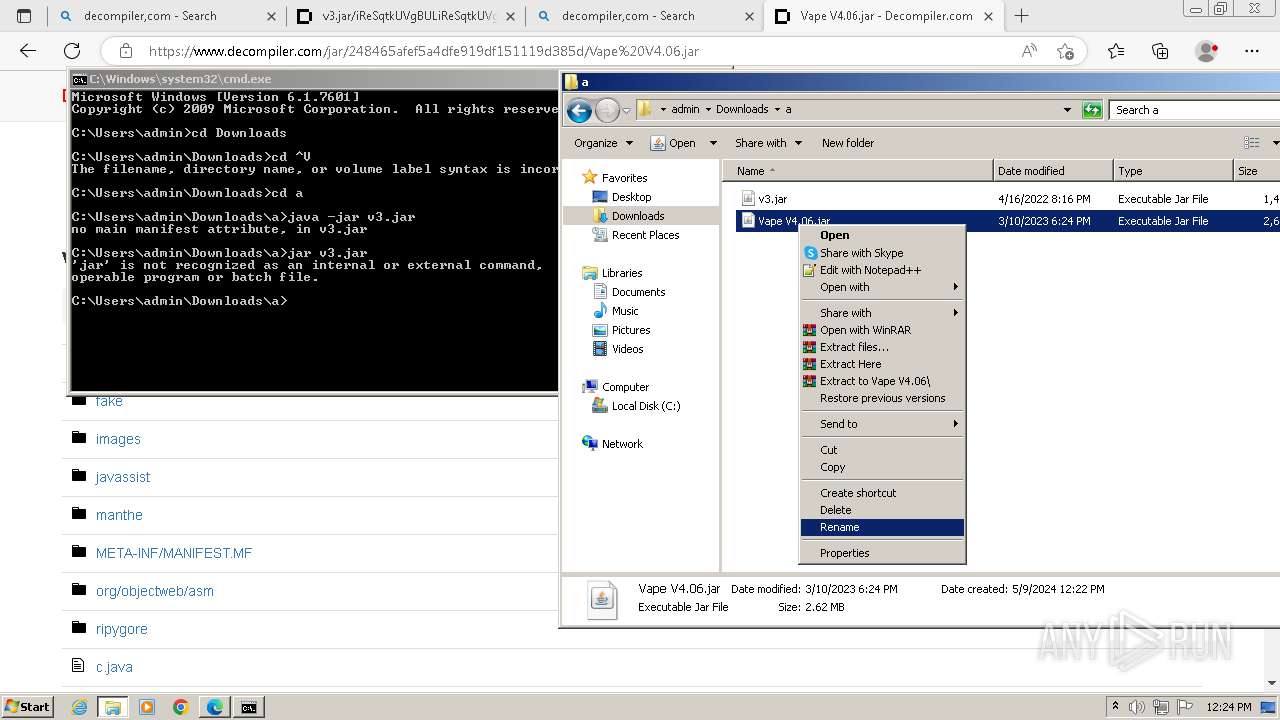
Task: Open javassist folder link
Action: click(123, 477)
